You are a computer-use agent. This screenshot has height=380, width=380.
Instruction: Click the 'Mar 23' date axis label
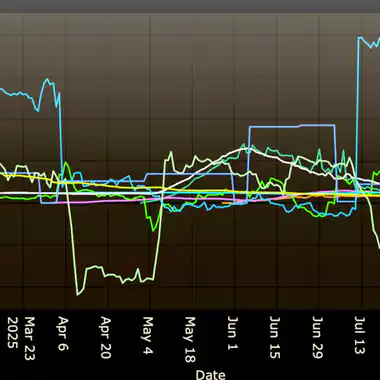point(29,338)
